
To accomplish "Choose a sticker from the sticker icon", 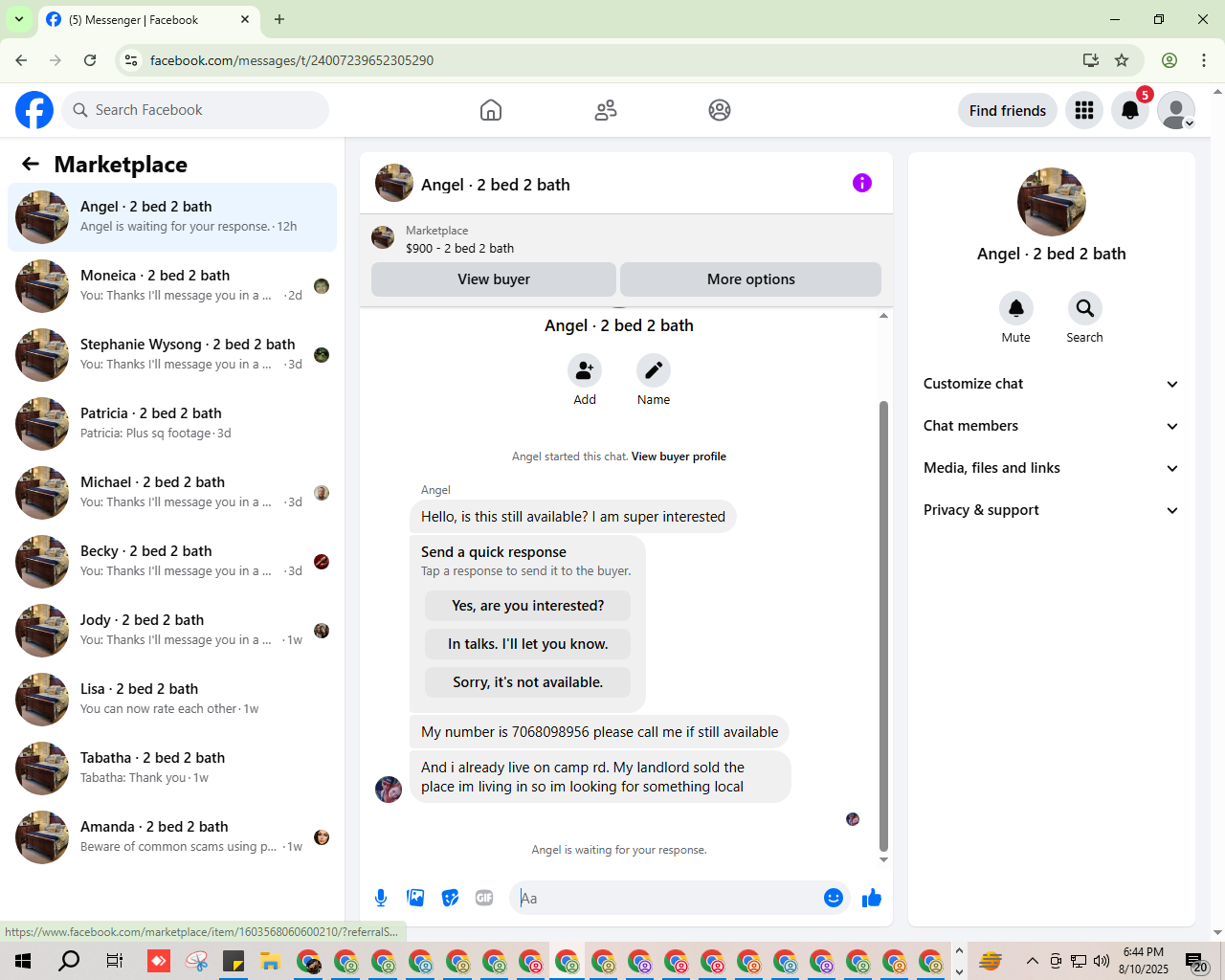I will pyautogui.click(x=450, y=898).
